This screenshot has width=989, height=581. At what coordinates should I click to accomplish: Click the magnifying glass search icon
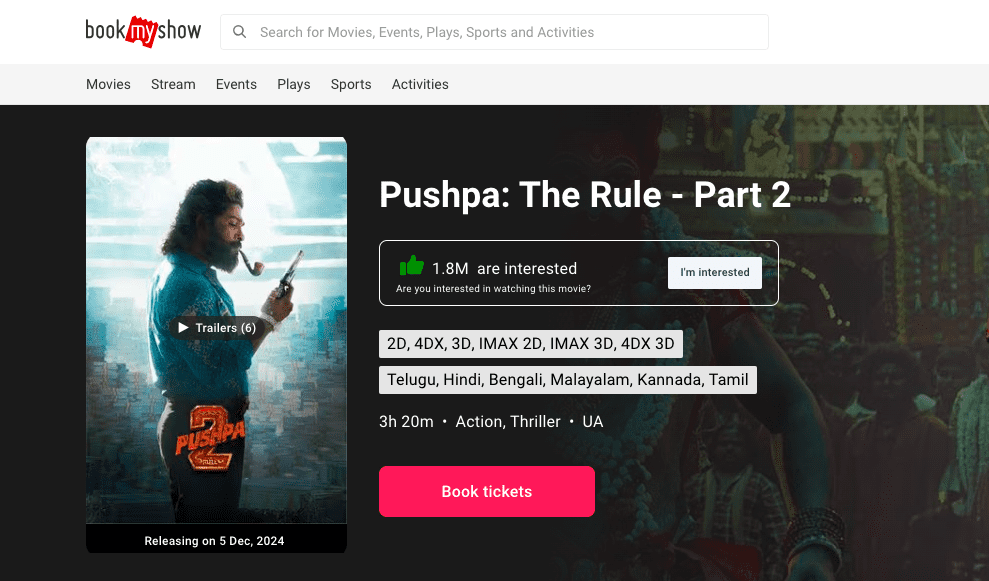(240, 32)
